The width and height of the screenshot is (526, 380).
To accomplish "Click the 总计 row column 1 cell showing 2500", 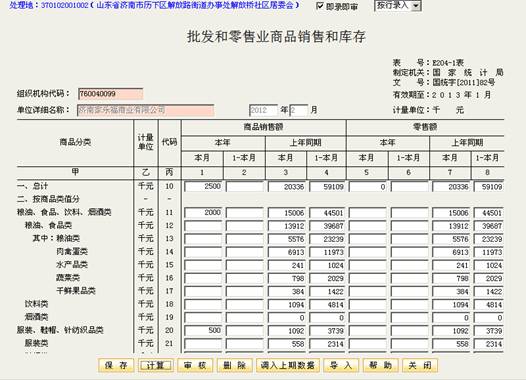I will click(x=203, y=186).
